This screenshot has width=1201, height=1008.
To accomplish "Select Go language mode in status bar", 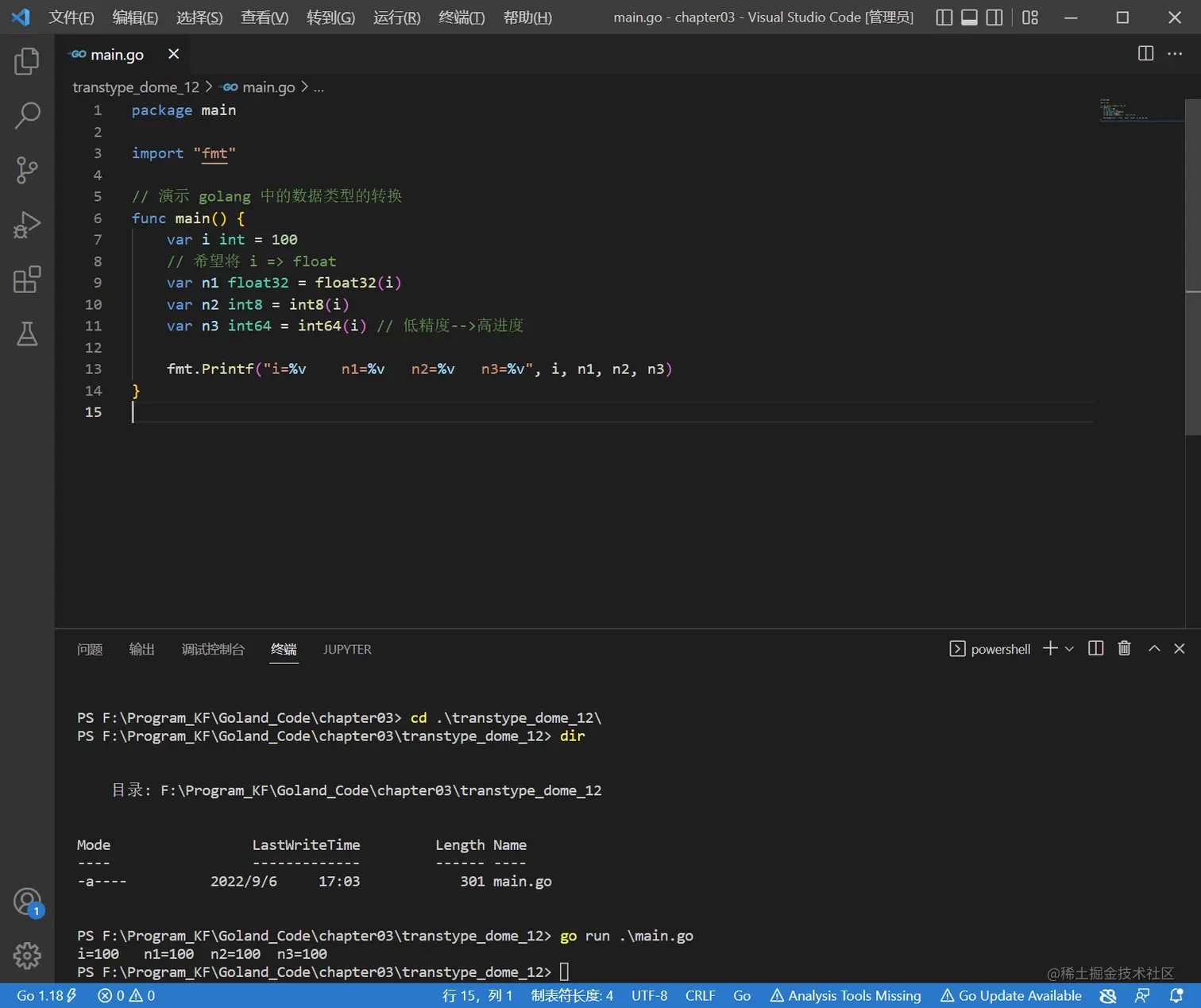I will click(x=742, y=995).
